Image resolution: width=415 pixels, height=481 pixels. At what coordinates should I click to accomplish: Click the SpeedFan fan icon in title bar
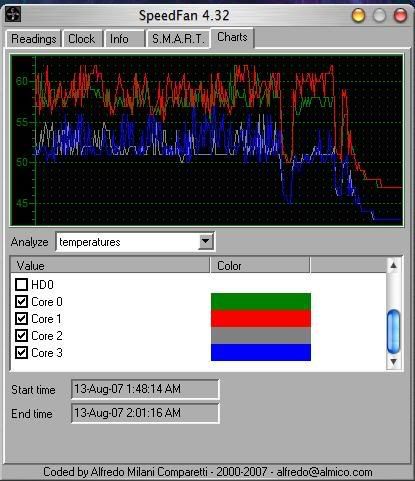(13, 14)
